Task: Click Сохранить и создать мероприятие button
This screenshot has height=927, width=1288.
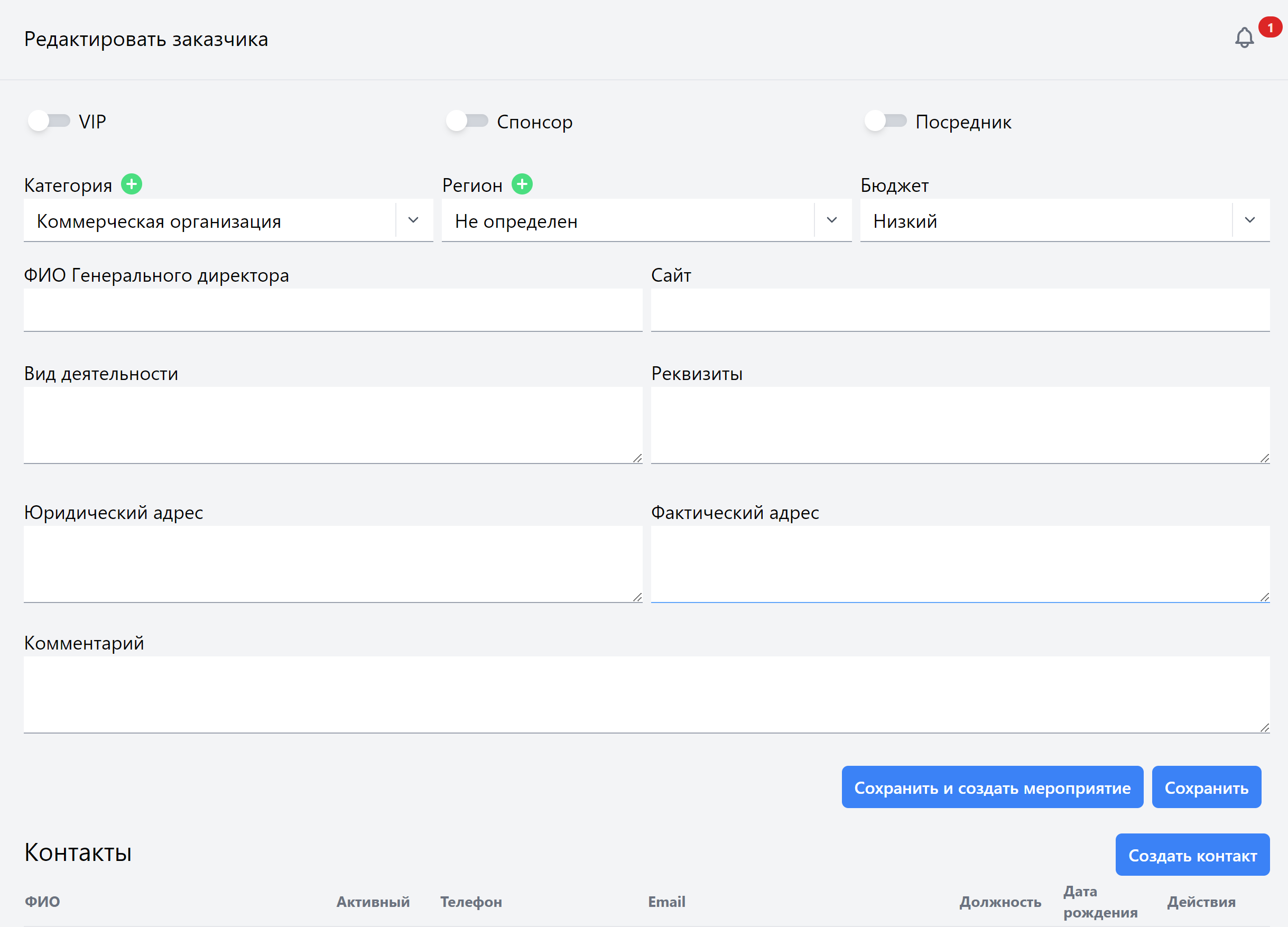Action: coord(992,787)
